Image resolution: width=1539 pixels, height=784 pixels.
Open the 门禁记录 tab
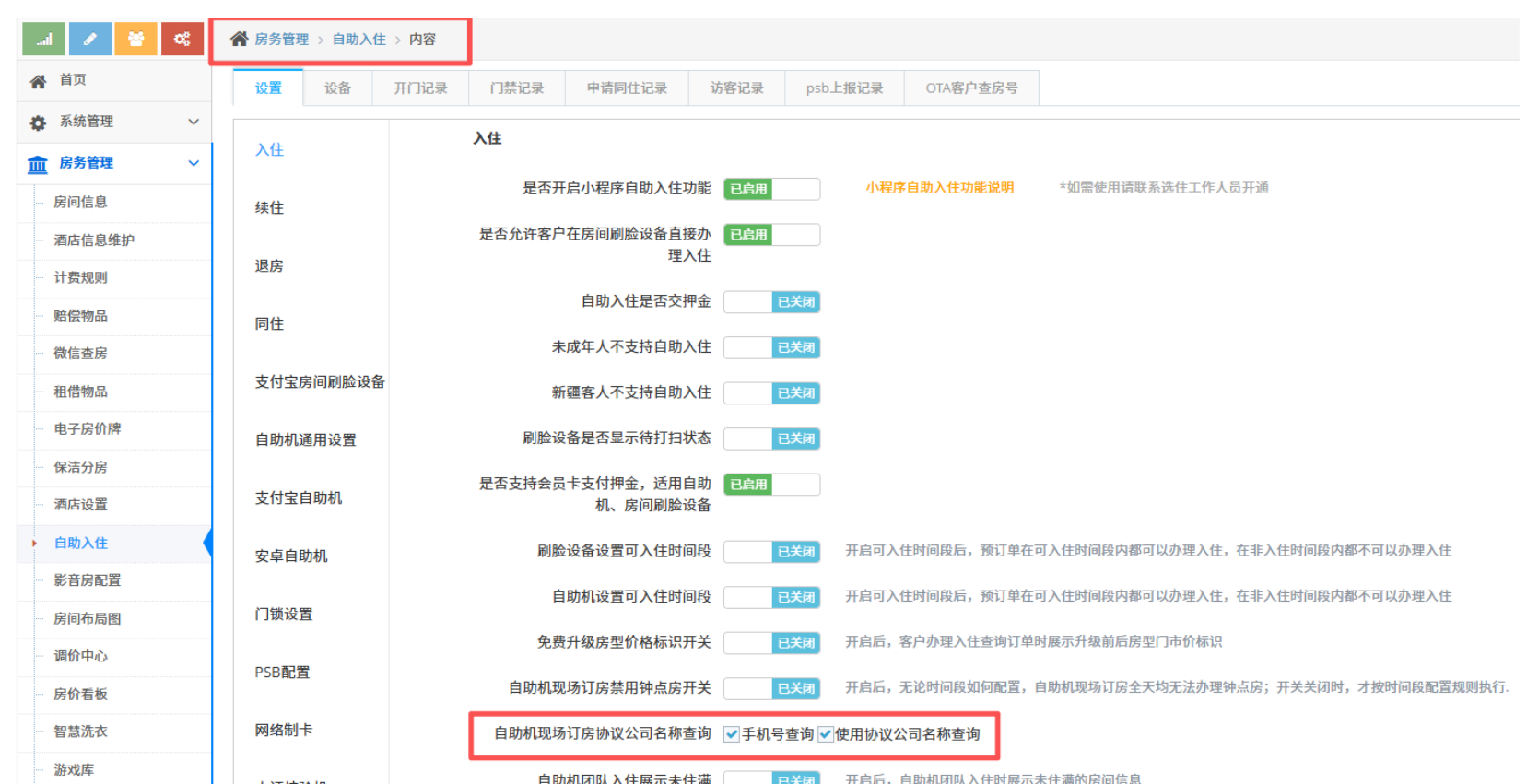tap(516, 88)
